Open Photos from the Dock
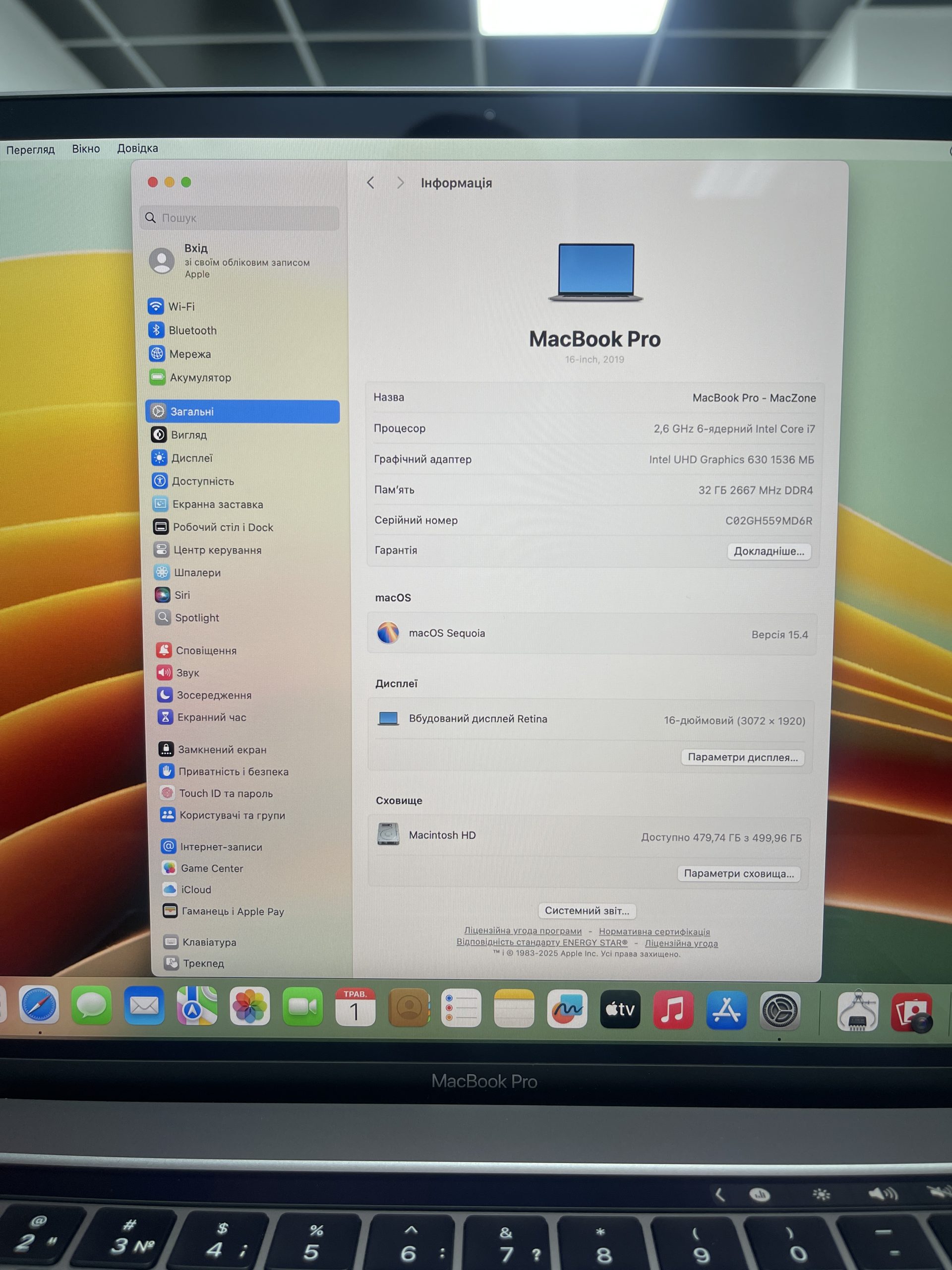Screen dimensions: 952x1270 pos(249,1007)
